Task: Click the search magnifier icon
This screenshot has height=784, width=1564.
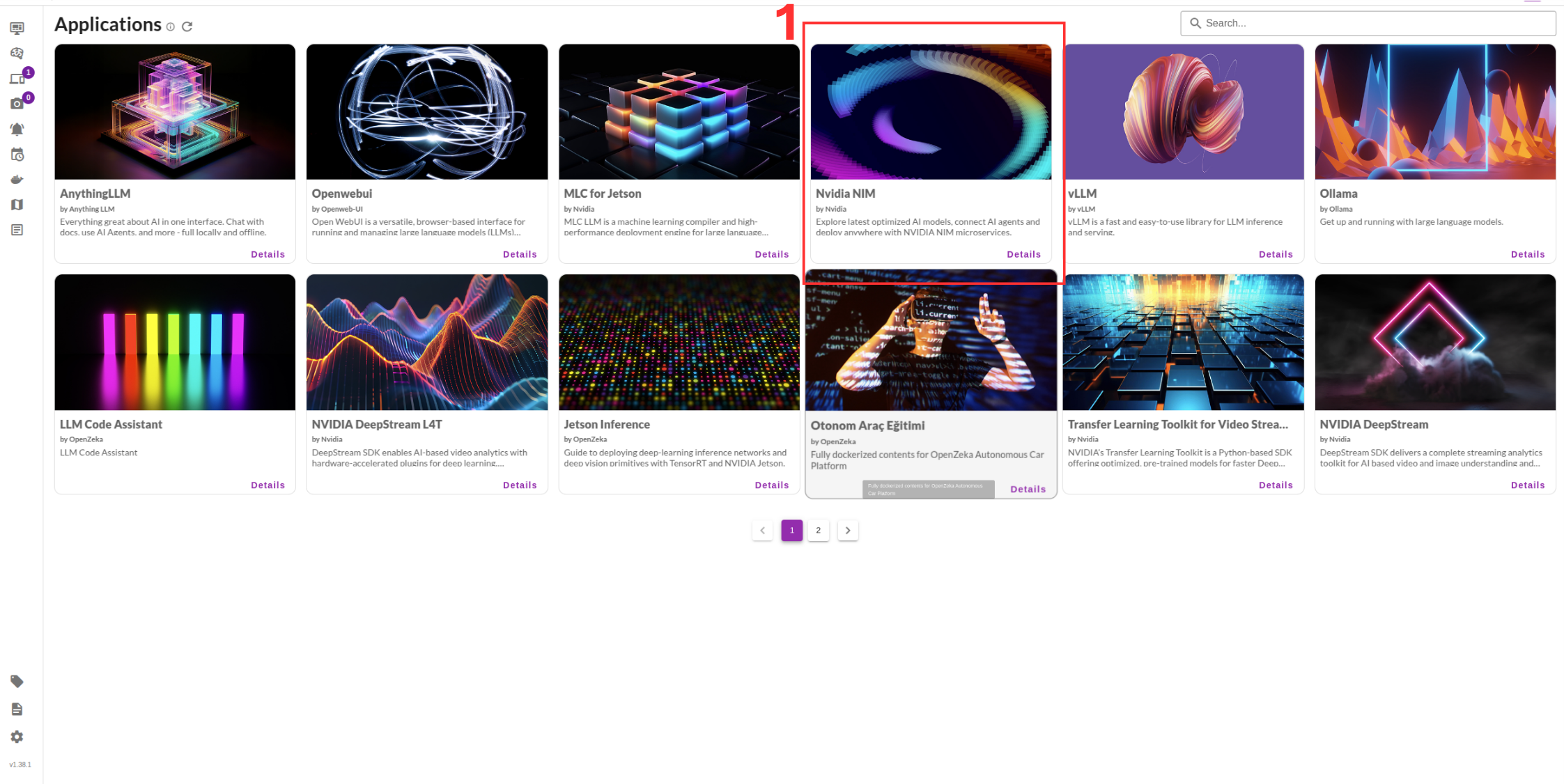Action: 1195,23
